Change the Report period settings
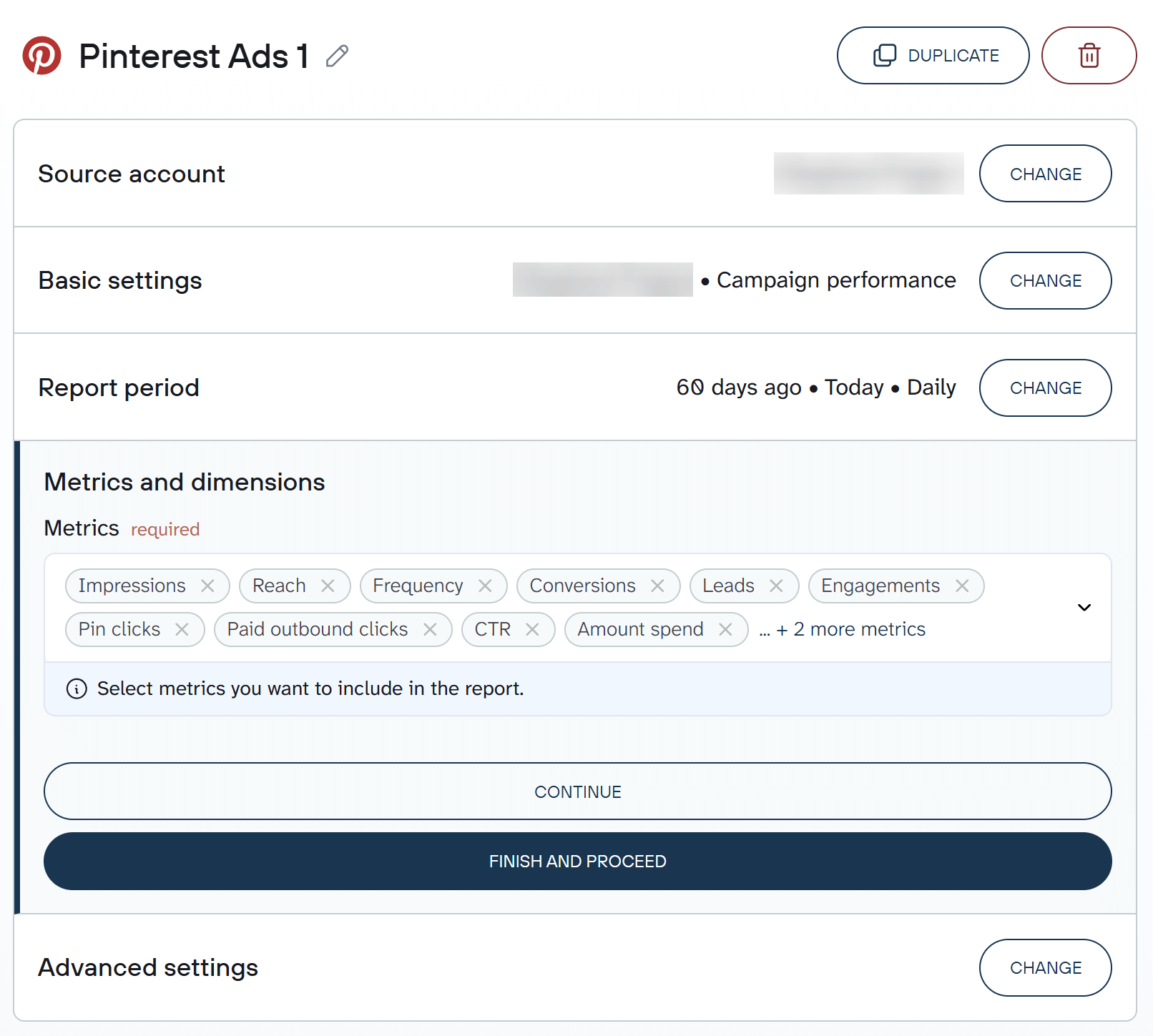This screenshot has height=1036, width=1153. 1045,388
